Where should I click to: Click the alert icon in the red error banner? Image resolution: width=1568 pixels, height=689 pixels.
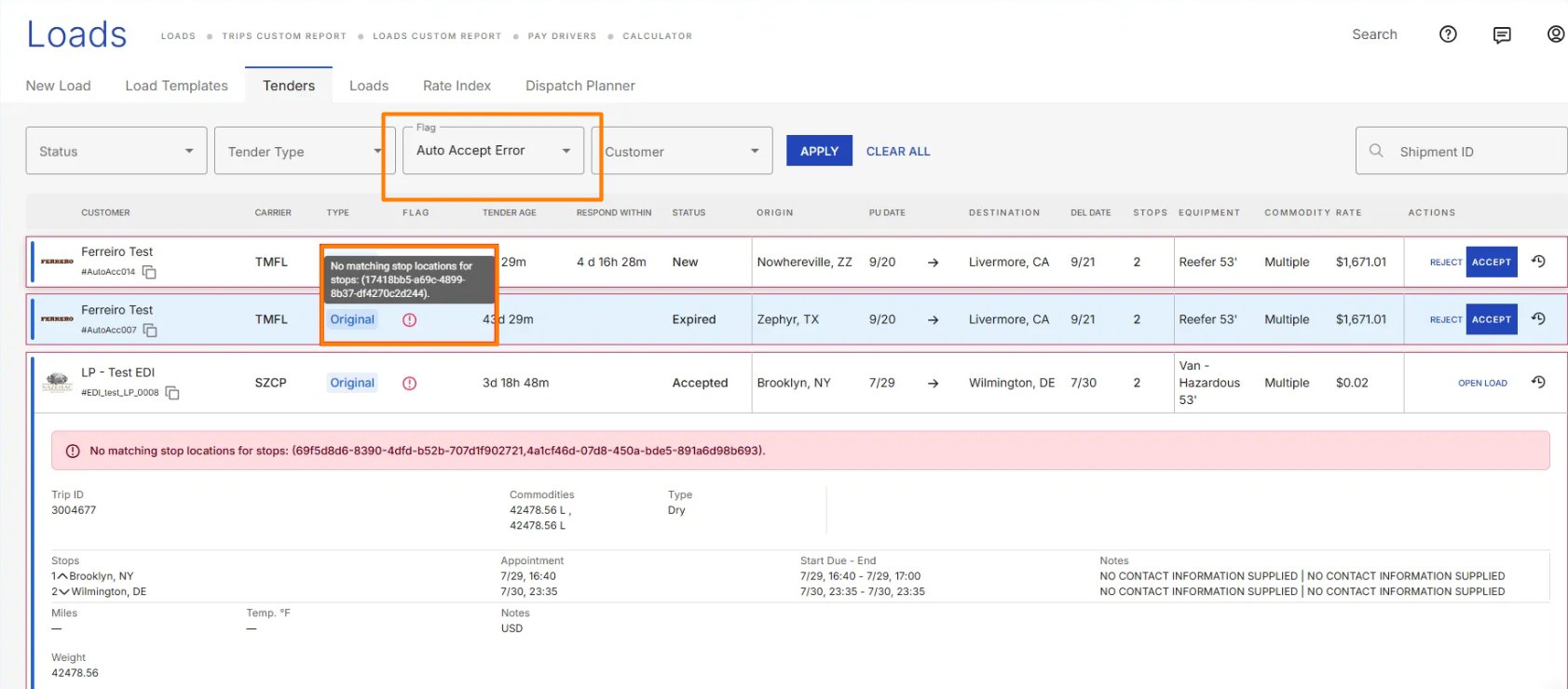click(x=73, y=451)
